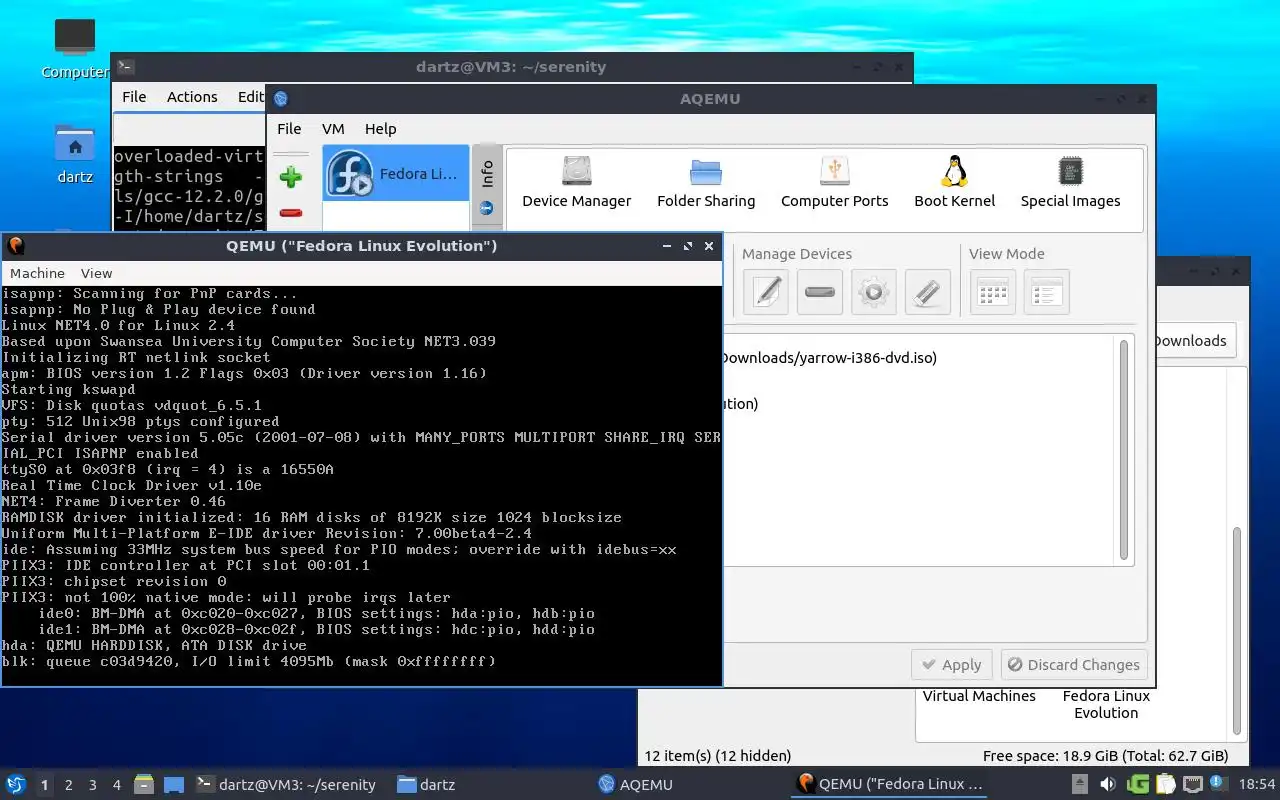This screenshot has height=800, width=1280.
Task: Switch to workspace 3
Action: (x=92, y=785)
